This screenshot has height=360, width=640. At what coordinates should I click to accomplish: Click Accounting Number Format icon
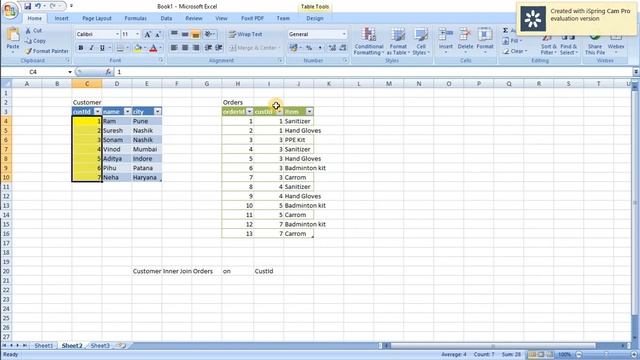coord(293,48)
